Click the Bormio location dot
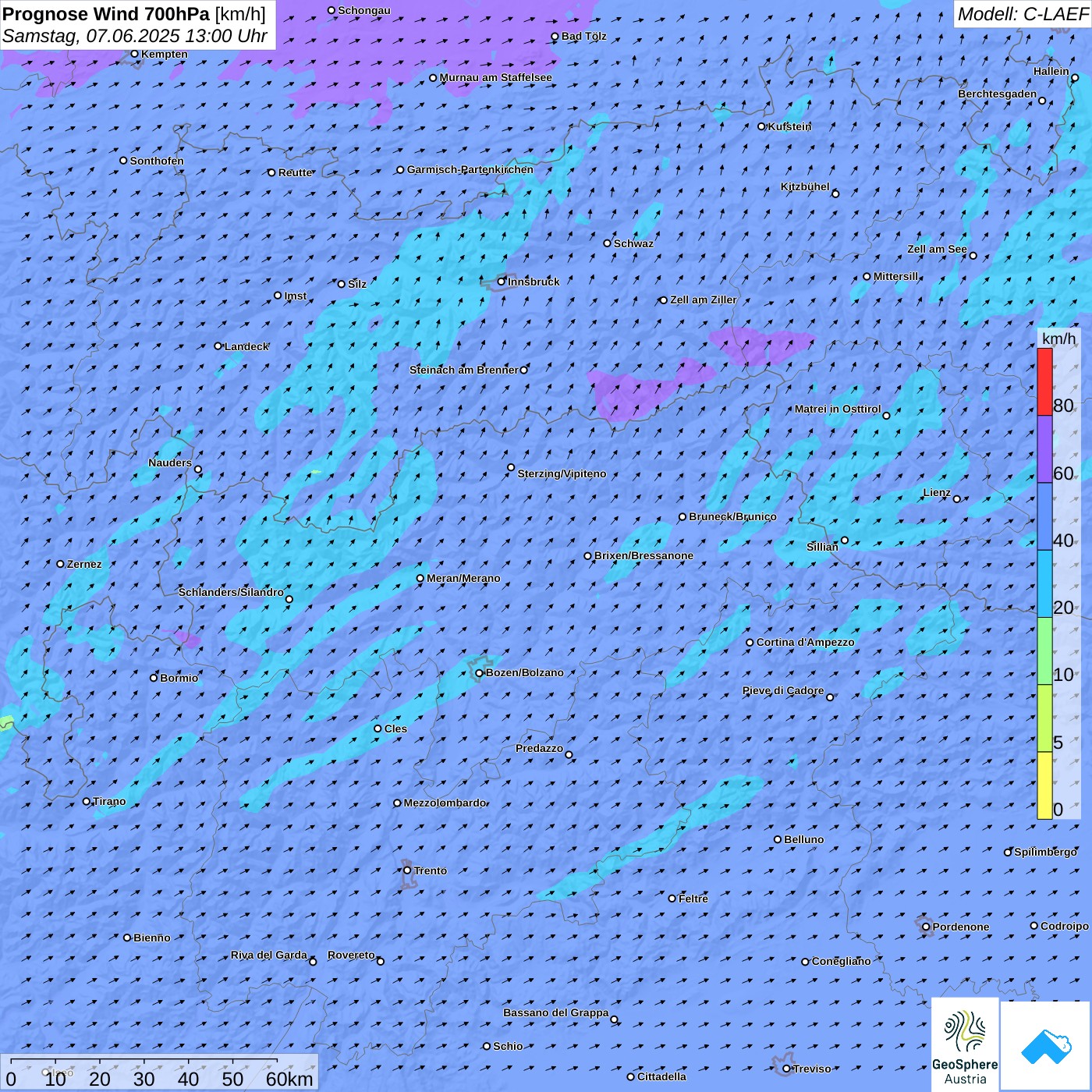The height and width of the screenshot is (1092, 1092). click(x=154, y=678)
